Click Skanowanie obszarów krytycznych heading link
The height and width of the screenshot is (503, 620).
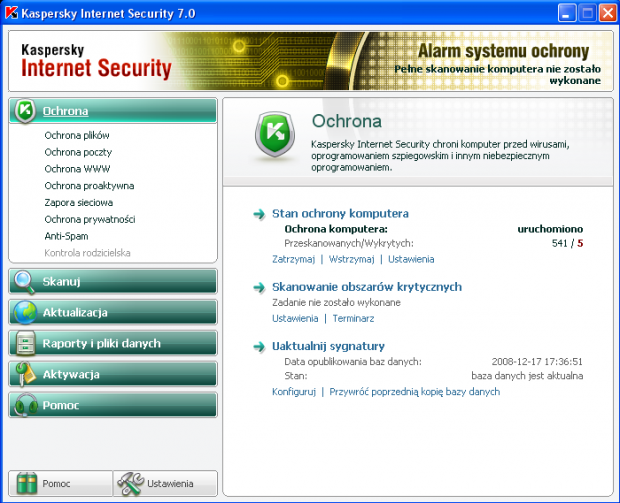coord(367,287)
